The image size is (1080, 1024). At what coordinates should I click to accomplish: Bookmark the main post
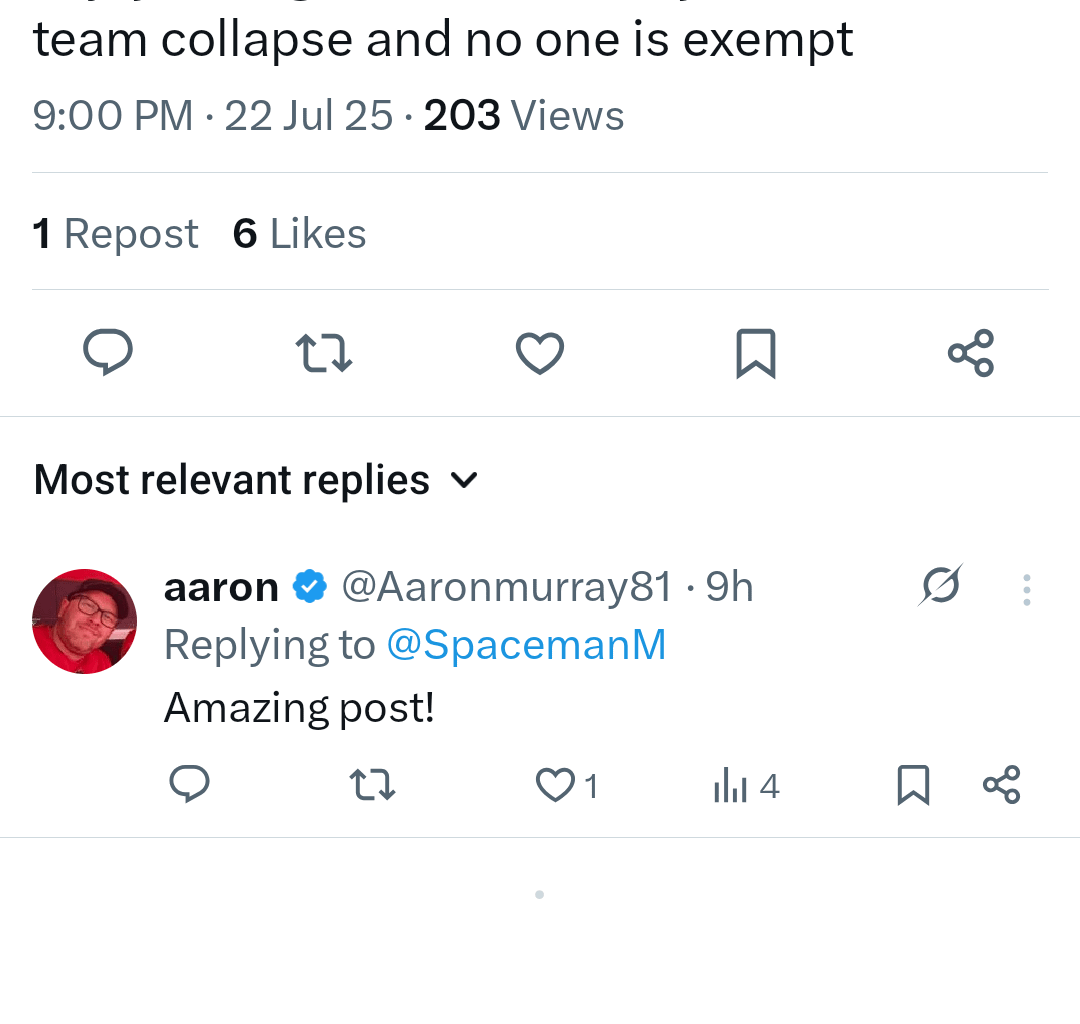[755, 352]
